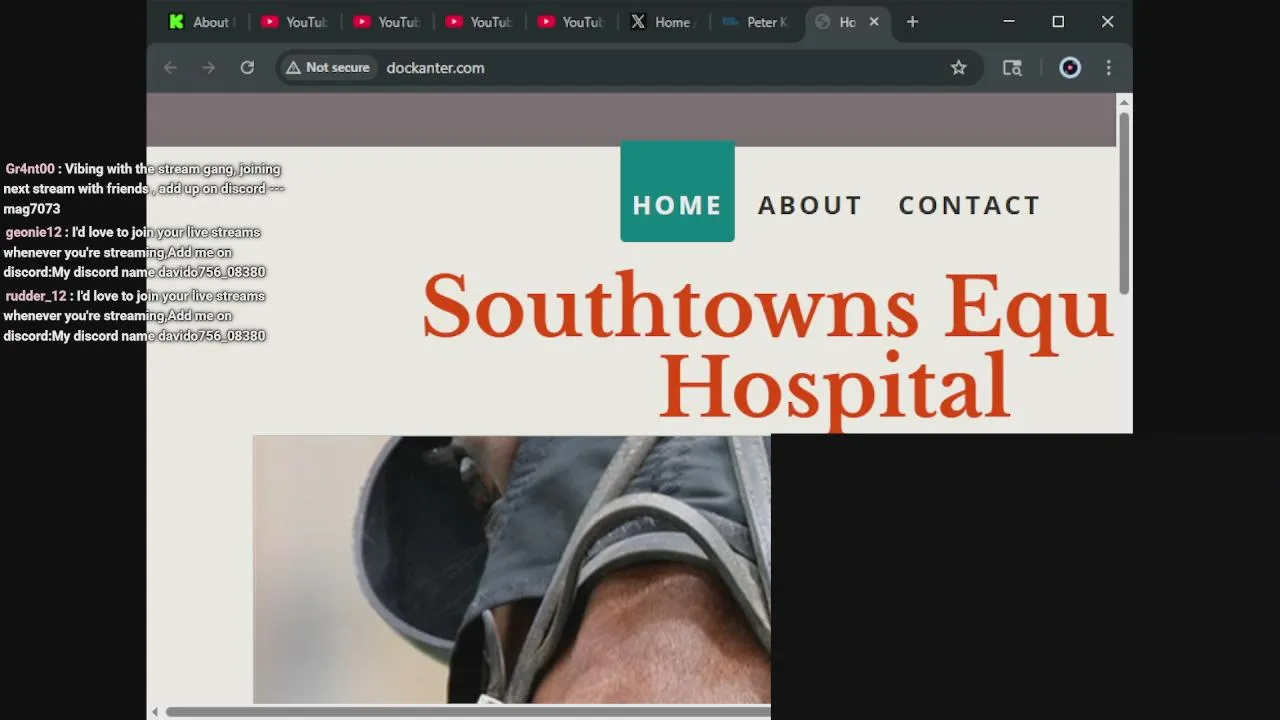The height and width of the screenshot is (720, 1280).
Task: Click the horse photo on the page
Action: click(x=511, y=569)
